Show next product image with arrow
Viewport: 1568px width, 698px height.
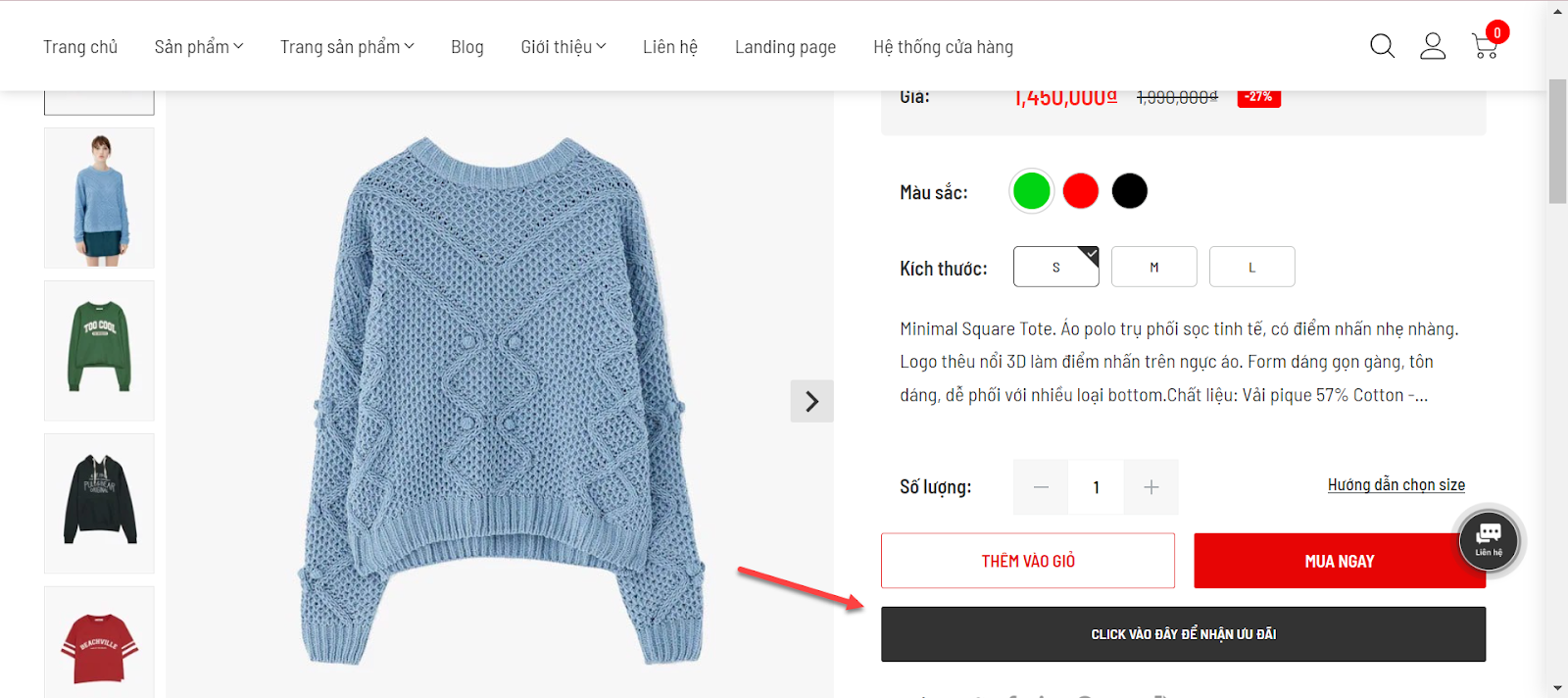[811, 401]
